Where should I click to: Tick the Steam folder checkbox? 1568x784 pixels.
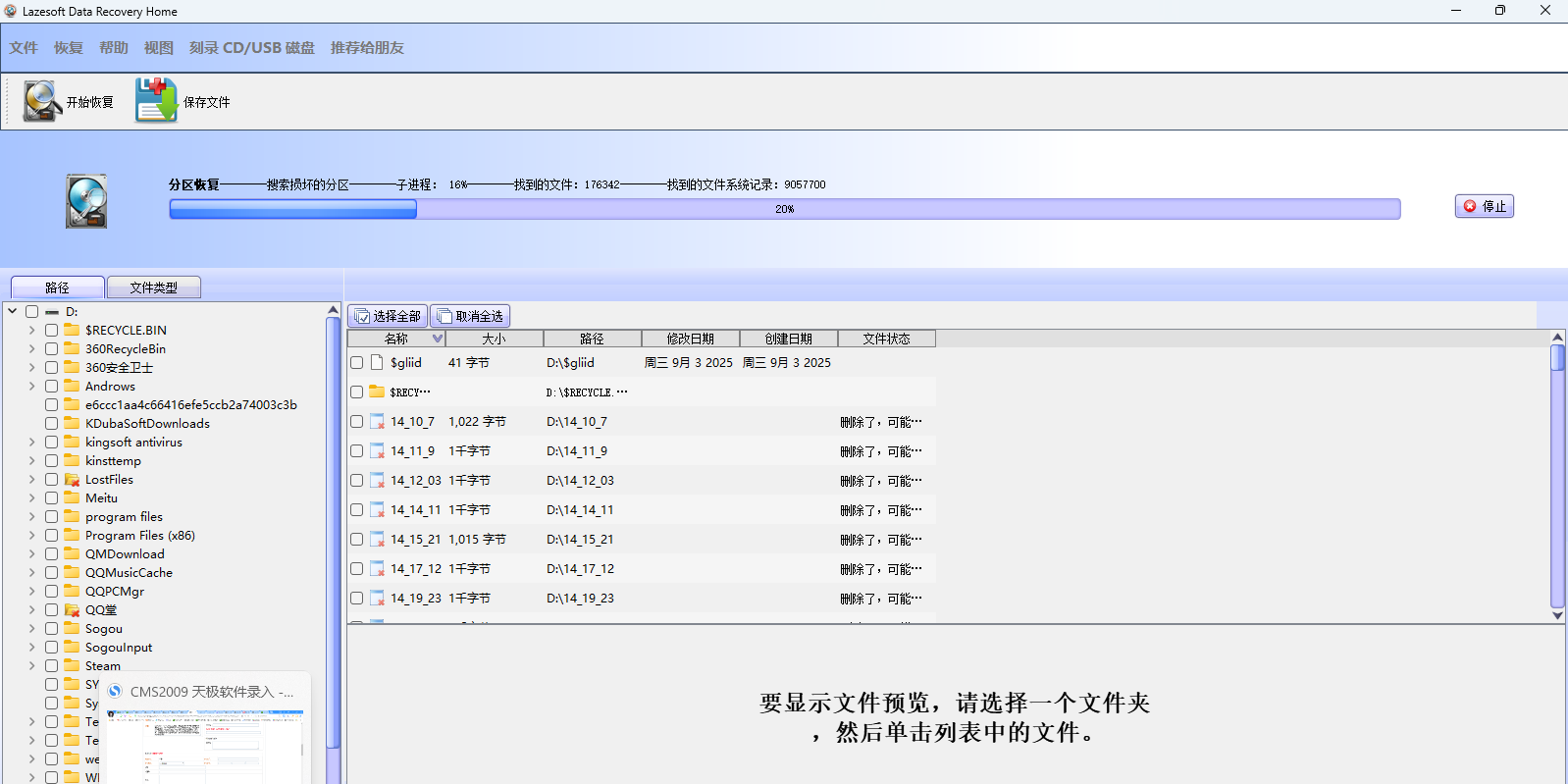point(52,666)
